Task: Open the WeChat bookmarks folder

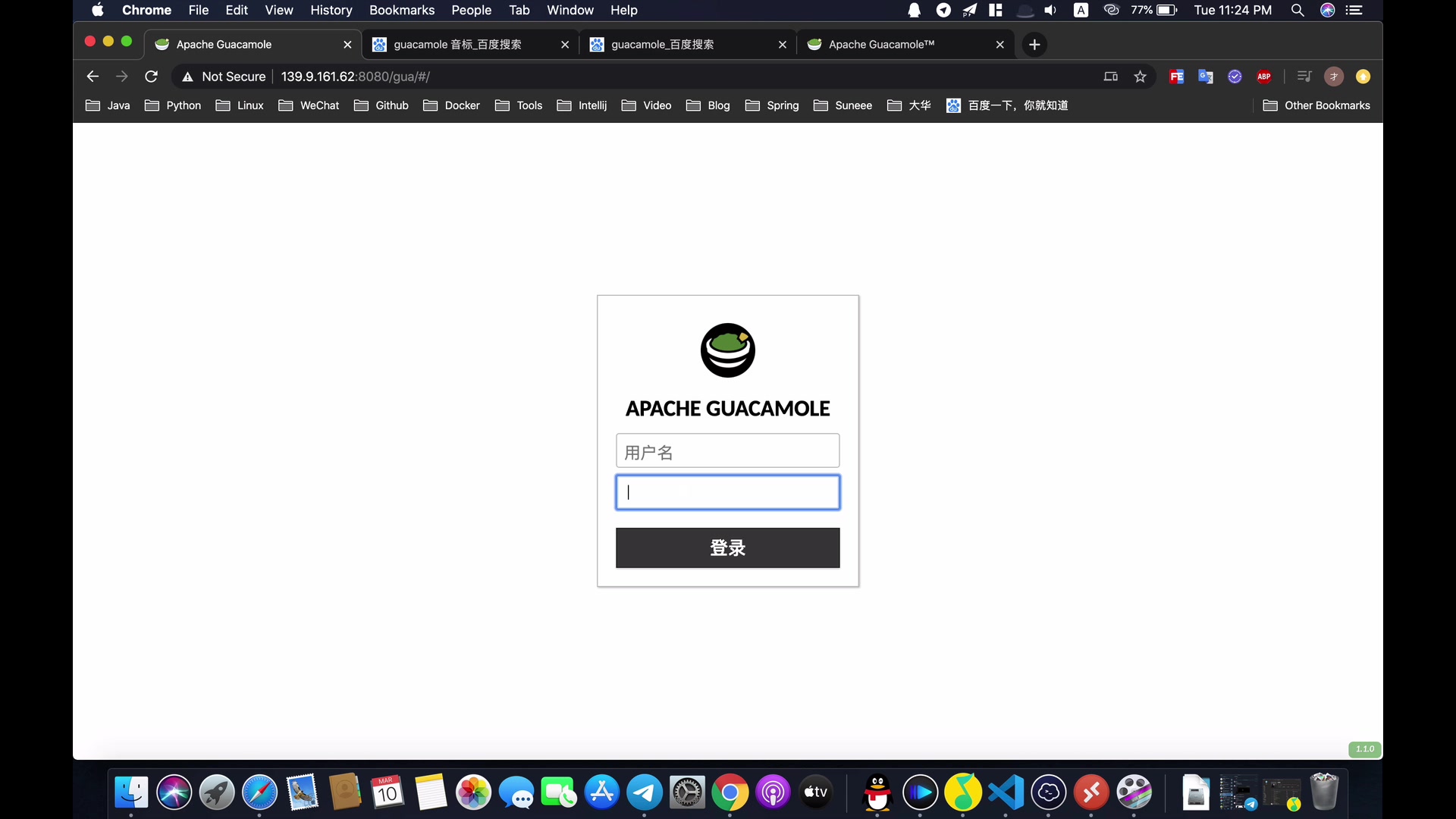Action: coord(309,105)
